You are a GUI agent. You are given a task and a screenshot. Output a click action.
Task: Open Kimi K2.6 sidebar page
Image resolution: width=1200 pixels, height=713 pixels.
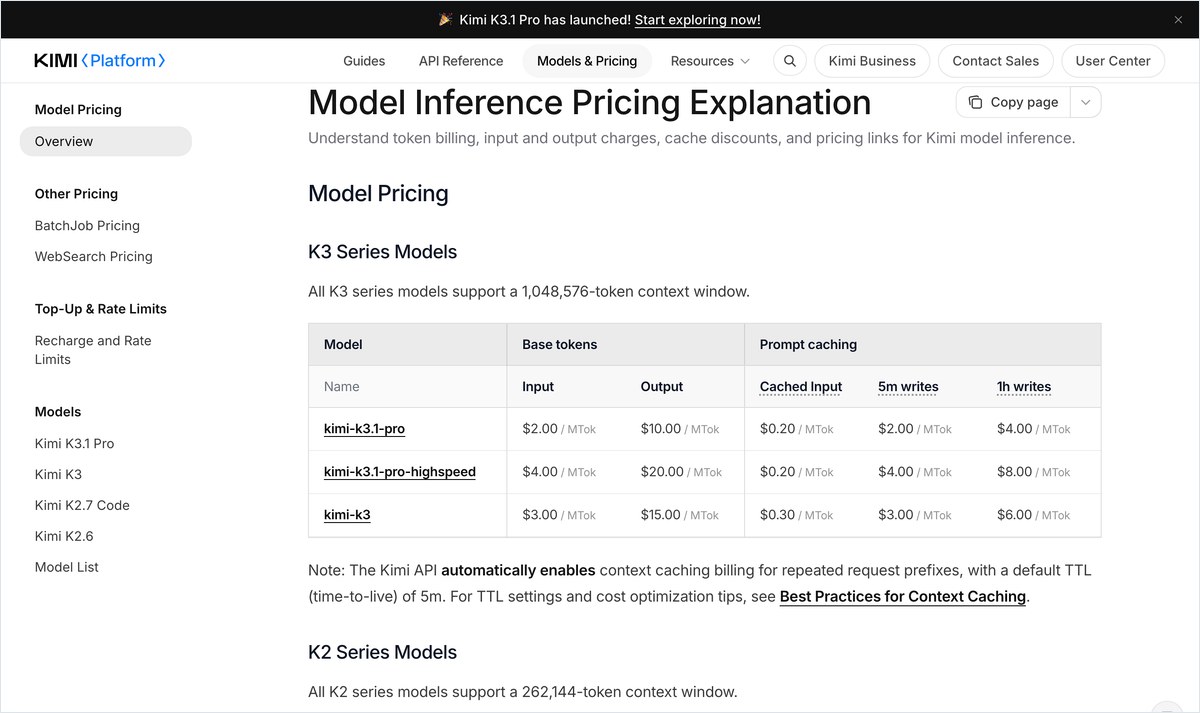(x=64, y=536)
